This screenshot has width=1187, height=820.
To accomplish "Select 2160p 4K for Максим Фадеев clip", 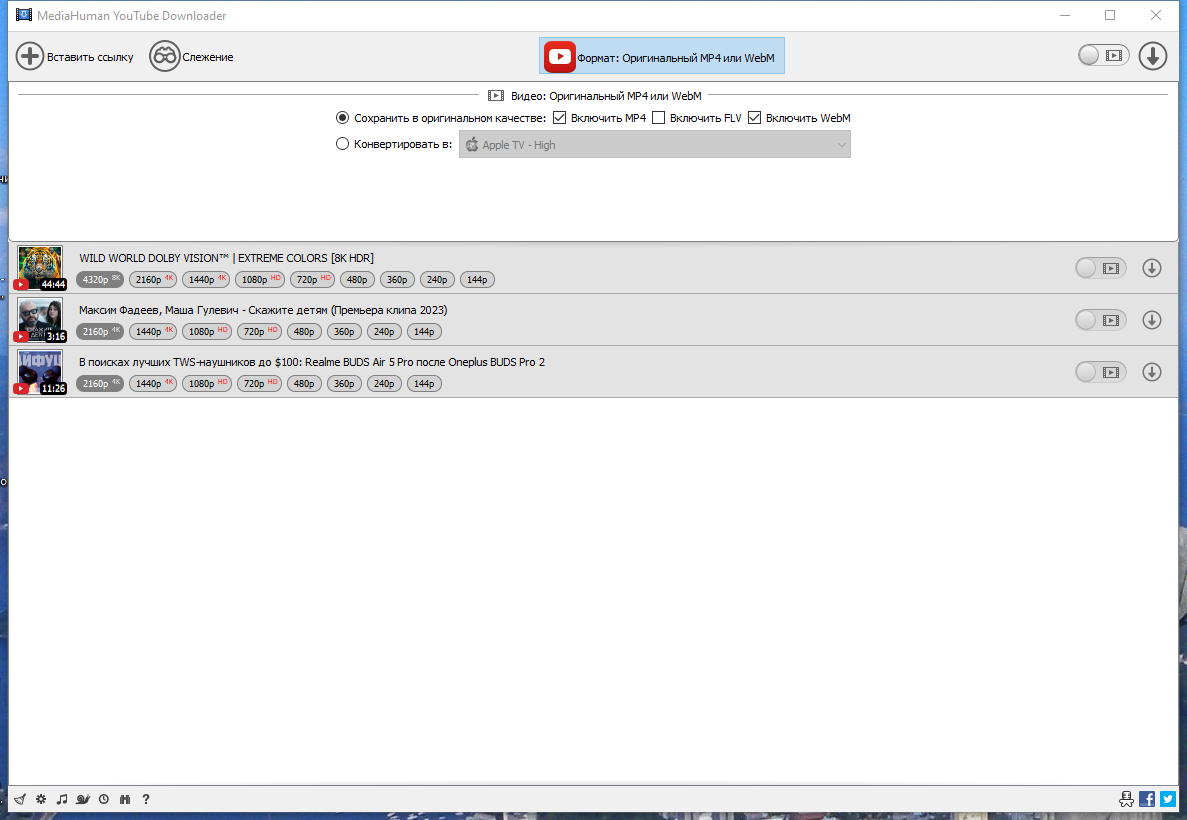I will tap(100, 332).
